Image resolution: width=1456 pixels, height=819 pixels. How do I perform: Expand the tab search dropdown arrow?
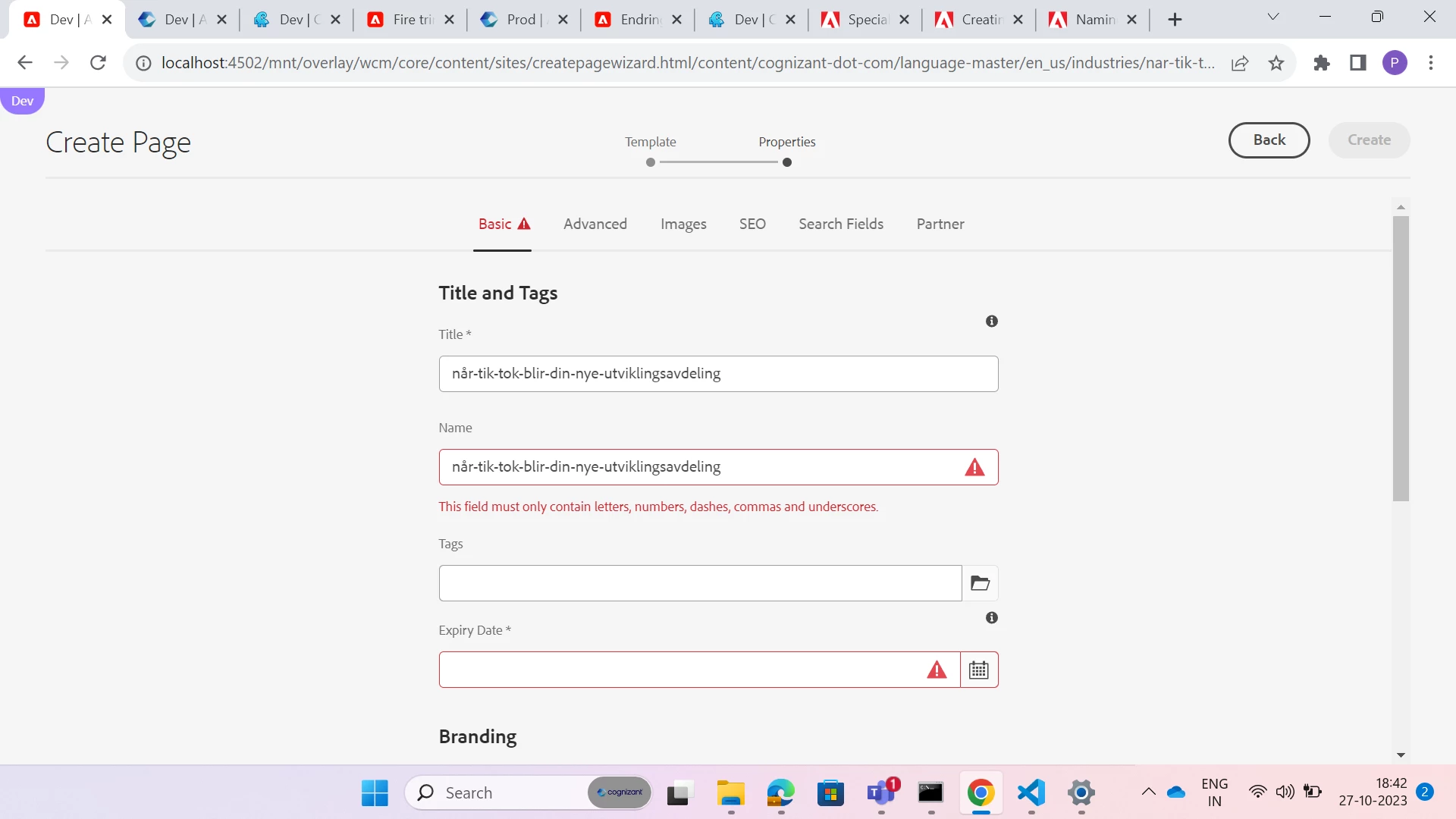pyautogui.click(x=1273, y=17)
